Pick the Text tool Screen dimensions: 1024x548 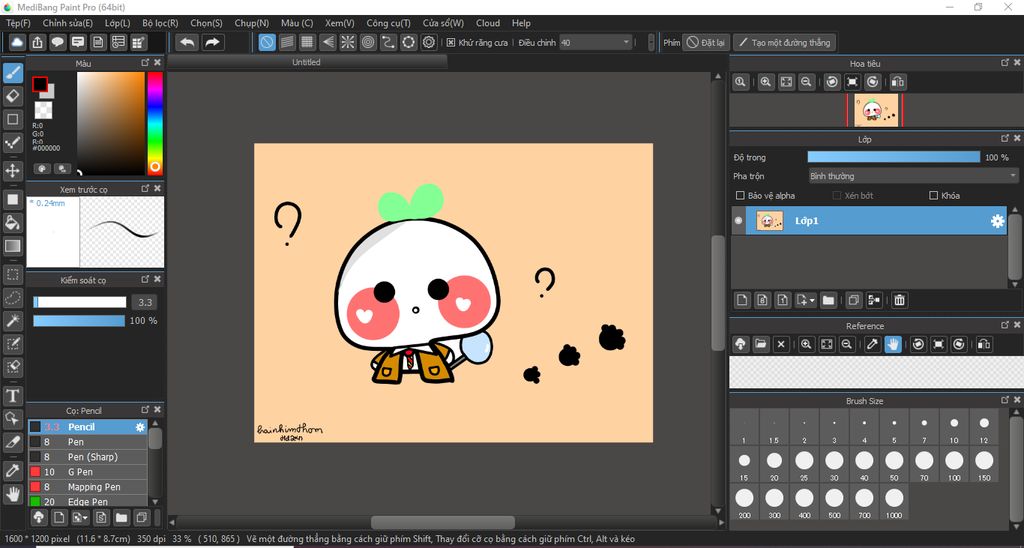(13, 396)
